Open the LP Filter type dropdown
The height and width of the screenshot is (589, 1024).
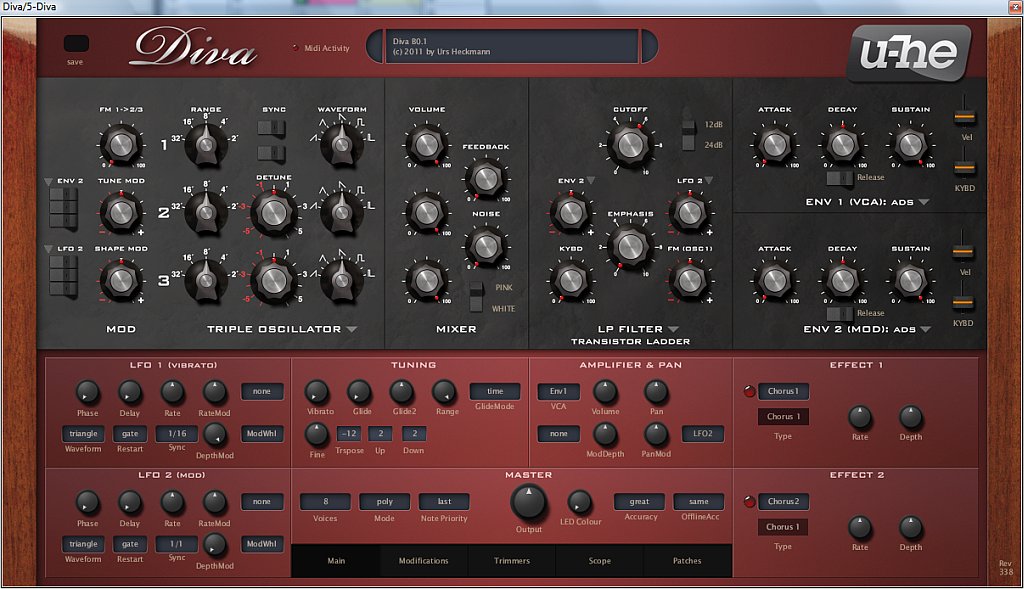(x=674, y=329)
